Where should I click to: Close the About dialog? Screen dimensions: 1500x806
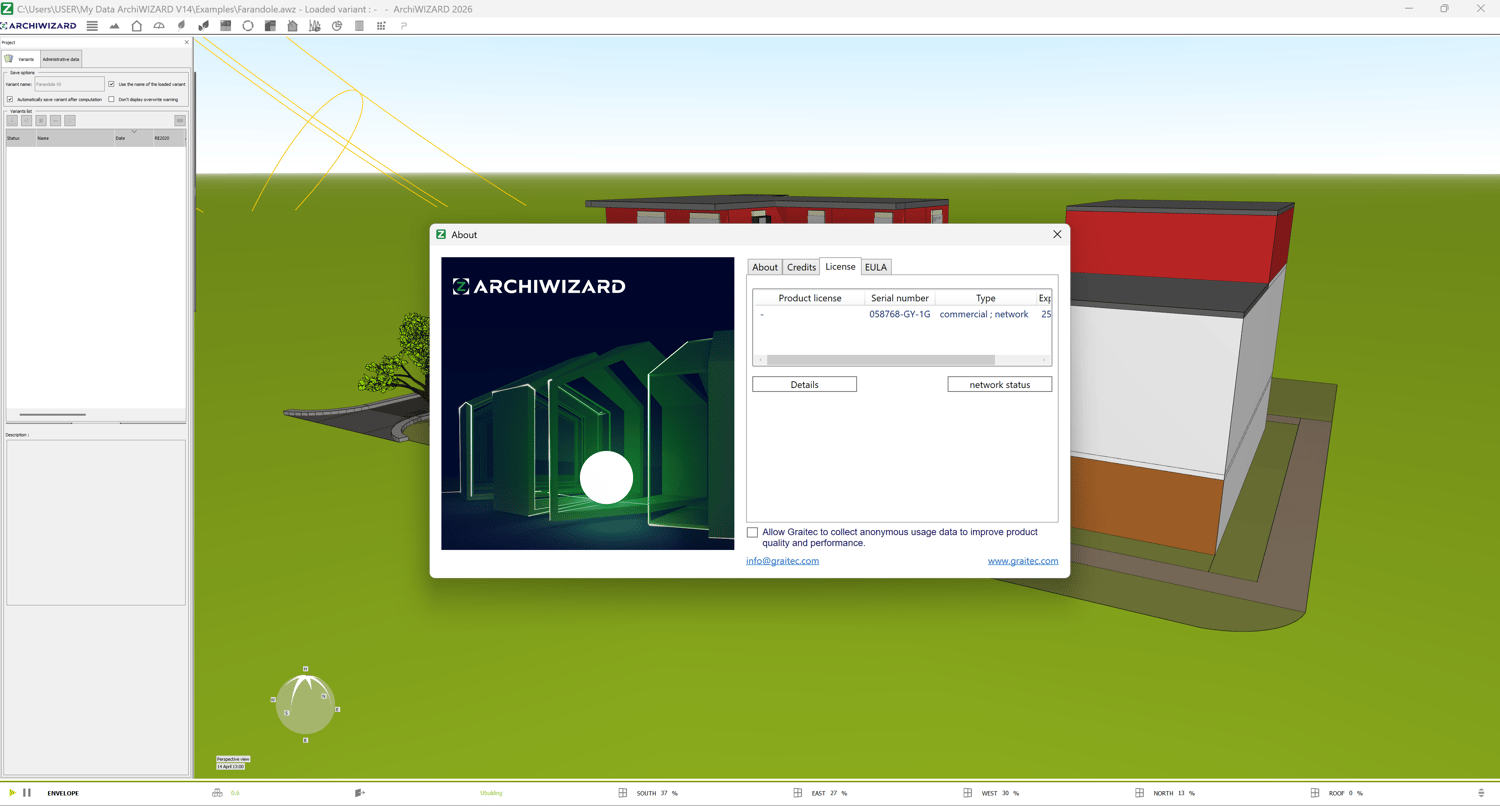coord(1057,234)
